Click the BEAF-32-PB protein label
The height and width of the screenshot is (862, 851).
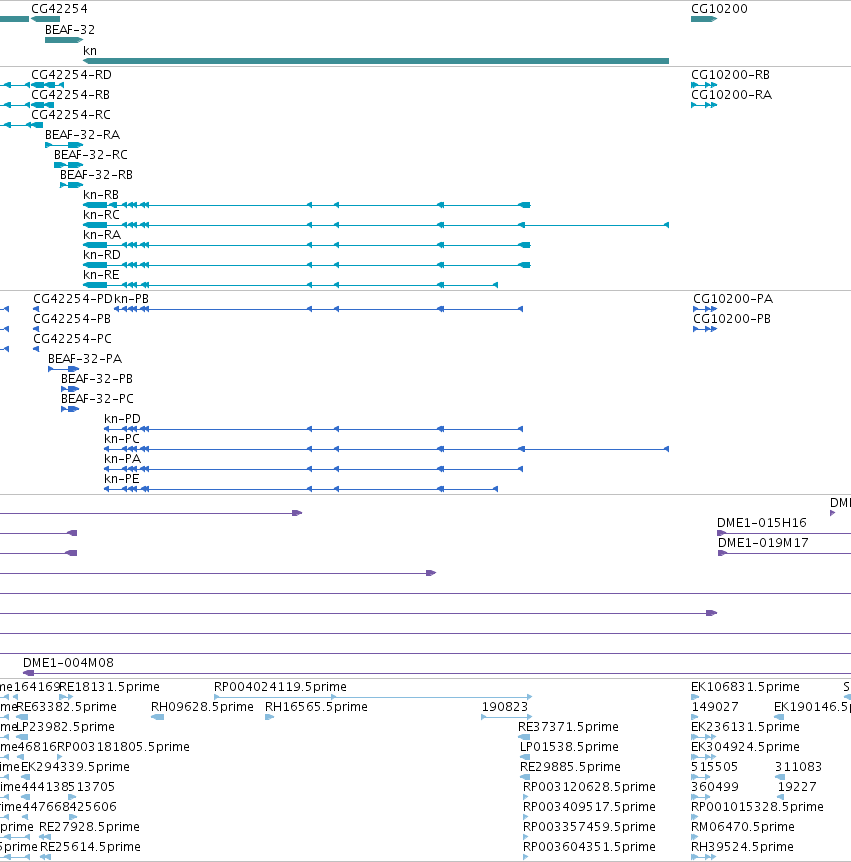[x=97, y=379]
